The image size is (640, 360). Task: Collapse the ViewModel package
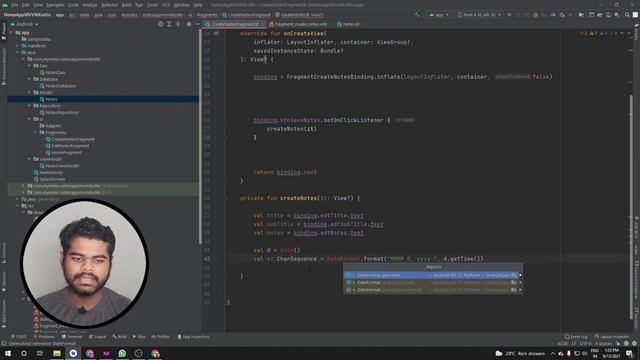point(30,159)
